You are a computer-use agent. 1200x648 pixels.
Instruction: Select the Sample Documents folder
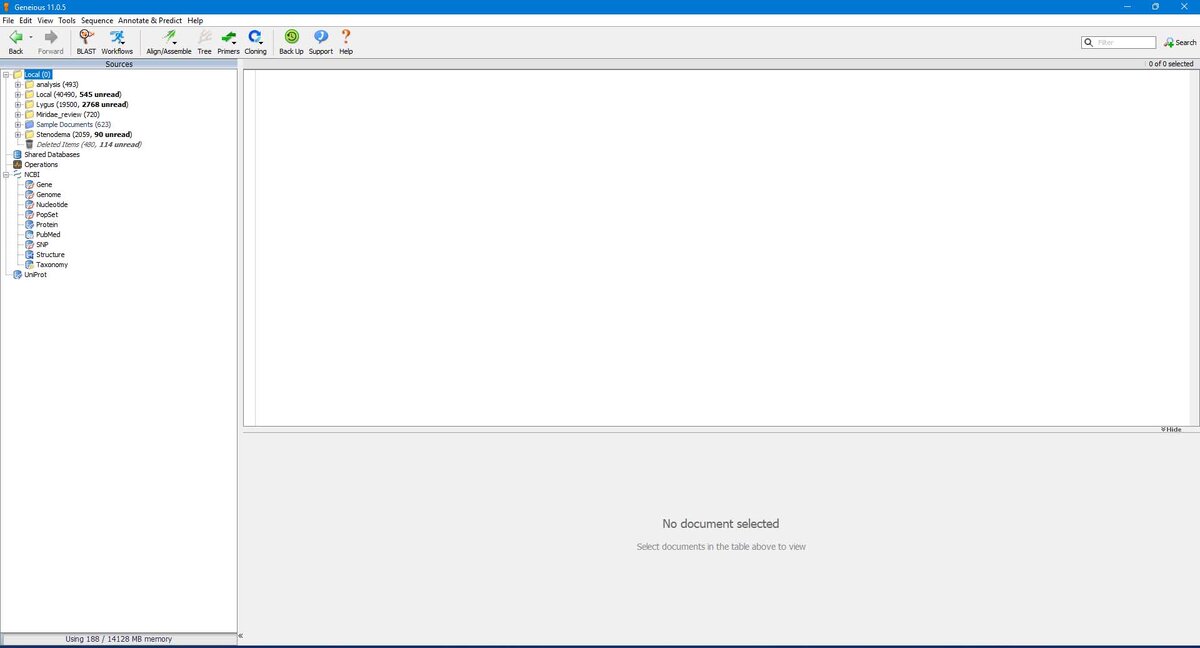click(x=73, y=125)
